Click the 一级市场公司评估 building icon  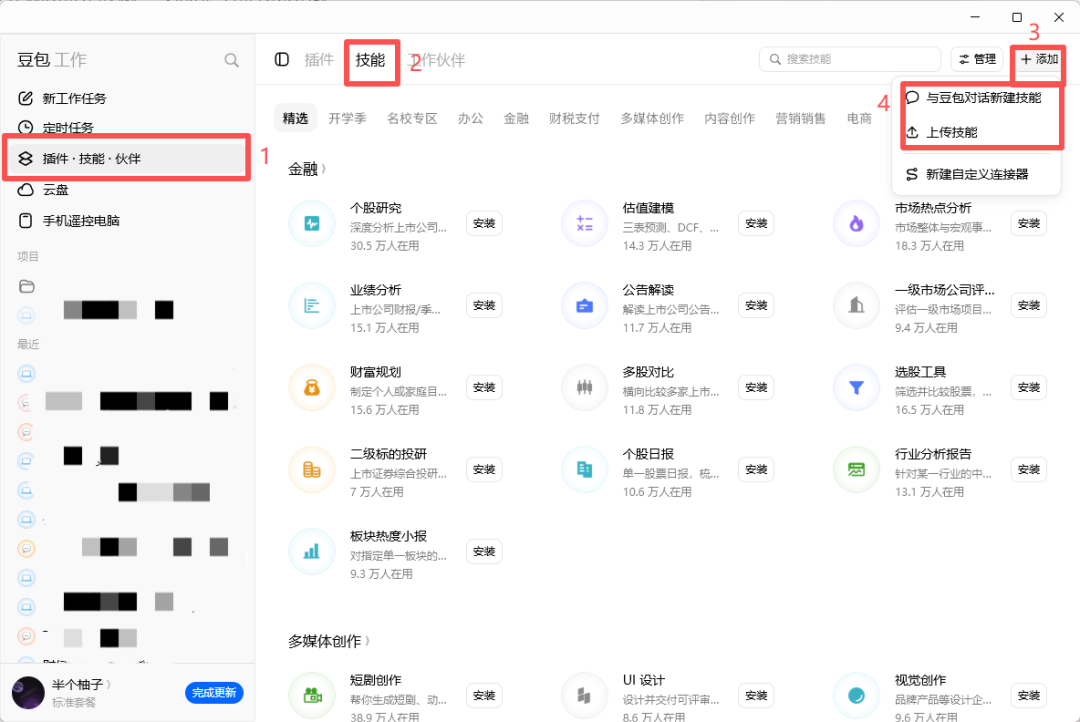click(x=856, y=305)
